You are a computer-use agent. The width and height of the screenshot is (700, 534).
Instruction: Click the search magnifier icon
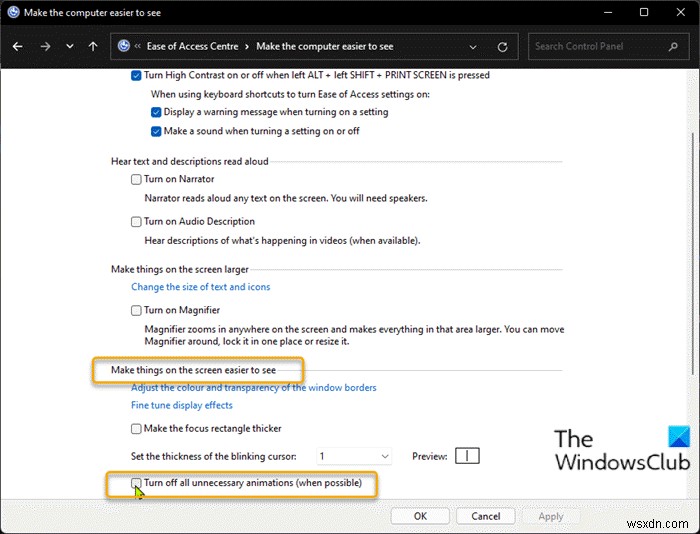tap(673, 46)
